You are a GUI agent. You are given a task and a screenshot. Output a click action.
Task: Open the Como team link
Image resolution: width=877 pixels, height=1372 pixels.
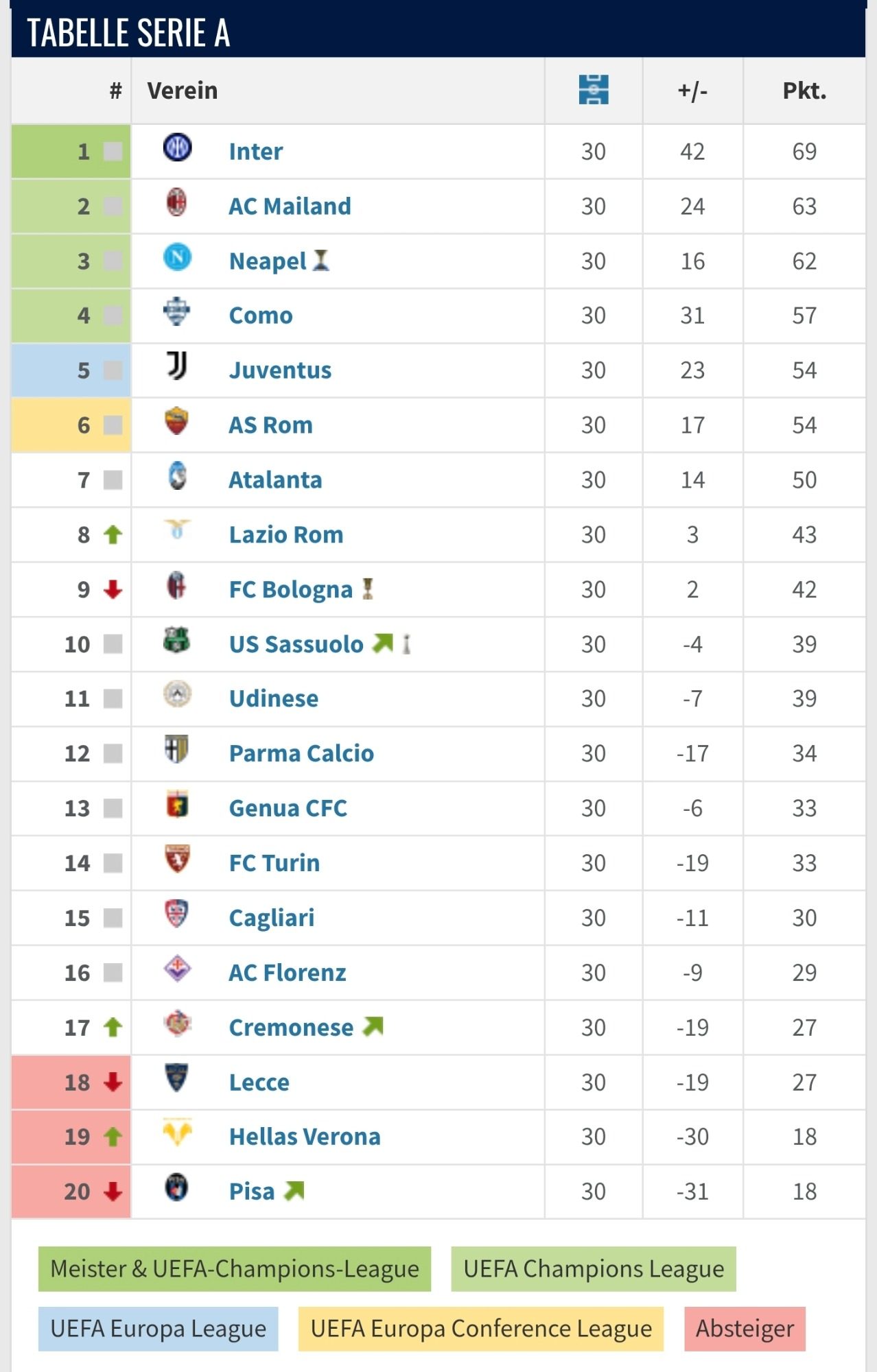click(261, 316)
